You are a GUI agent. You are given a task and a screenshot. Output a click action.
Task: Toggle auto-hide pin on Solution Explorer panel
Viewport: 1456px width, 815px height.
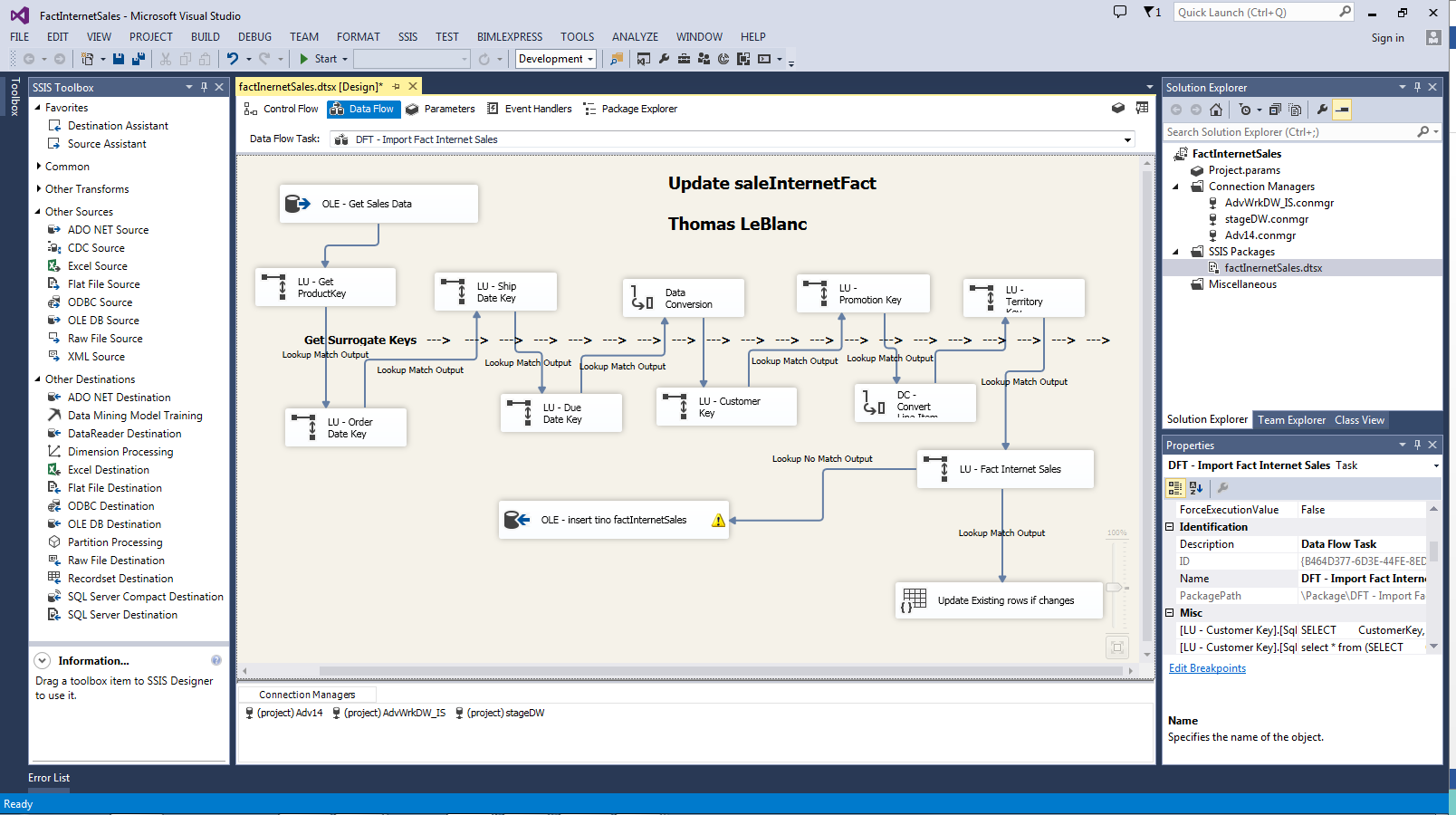[x=1417, y=87]
